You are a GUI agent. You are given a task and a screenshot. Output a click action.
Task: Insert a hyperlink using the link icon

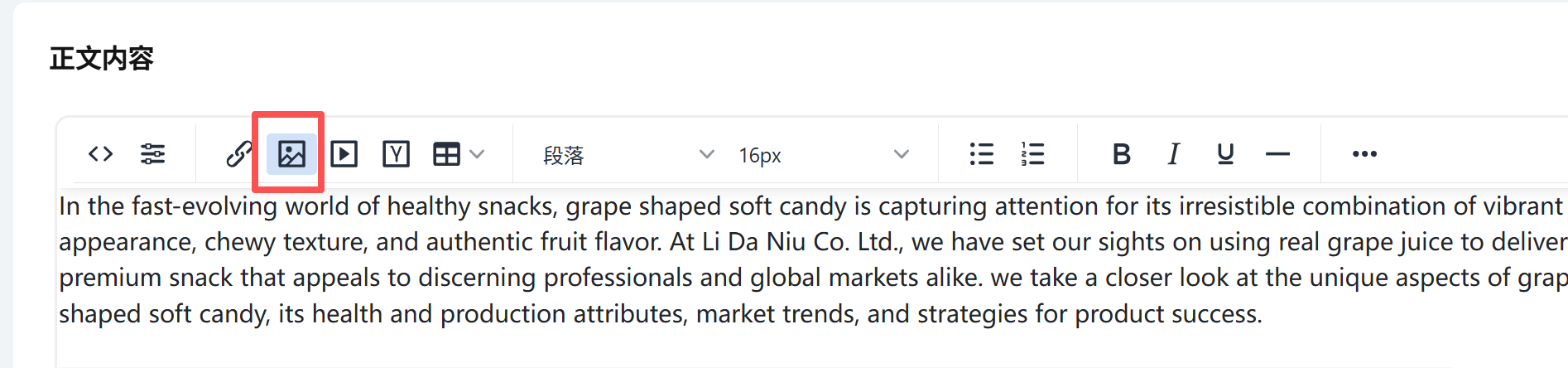coord(239,154)
